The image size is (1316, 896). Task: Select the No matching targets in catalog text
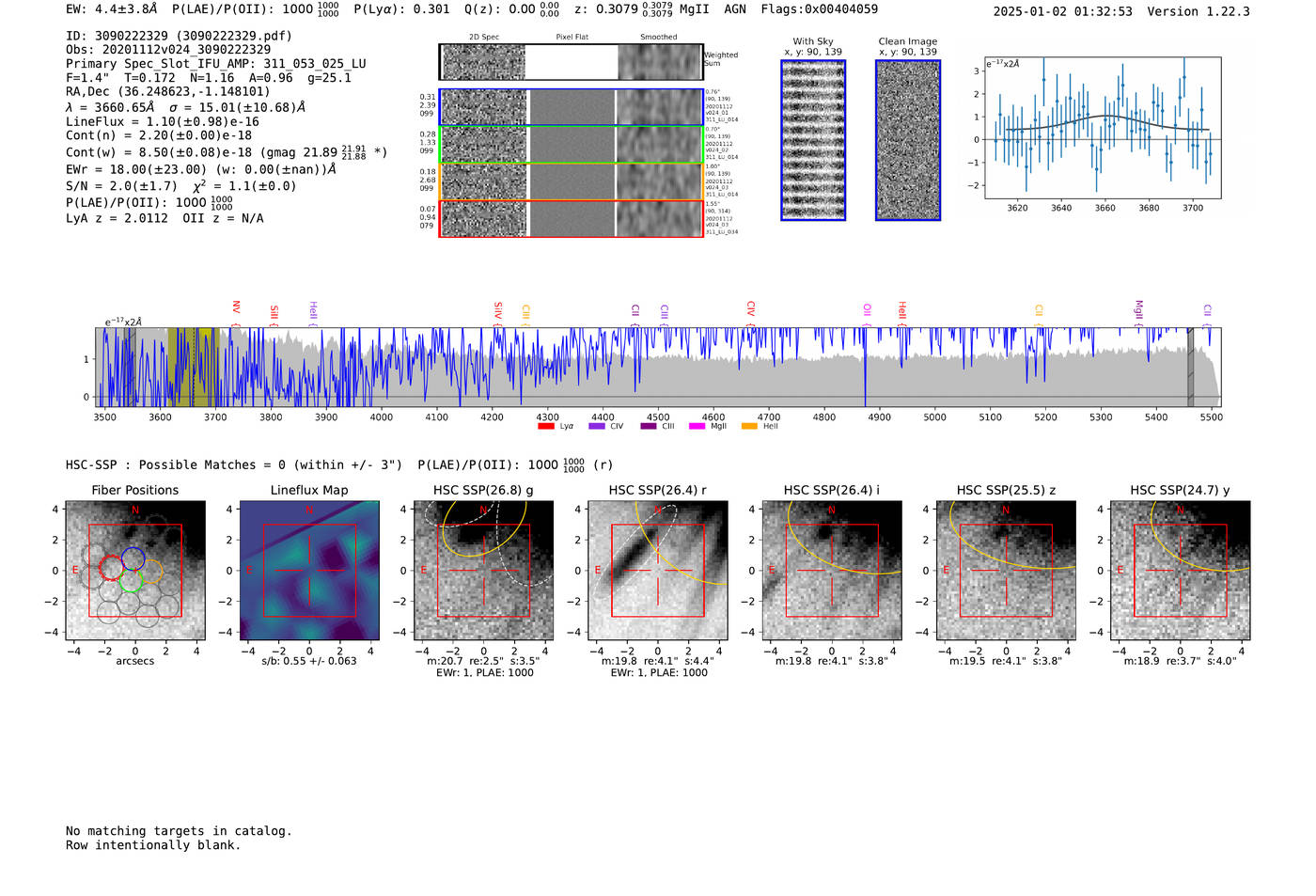point(179,831)
